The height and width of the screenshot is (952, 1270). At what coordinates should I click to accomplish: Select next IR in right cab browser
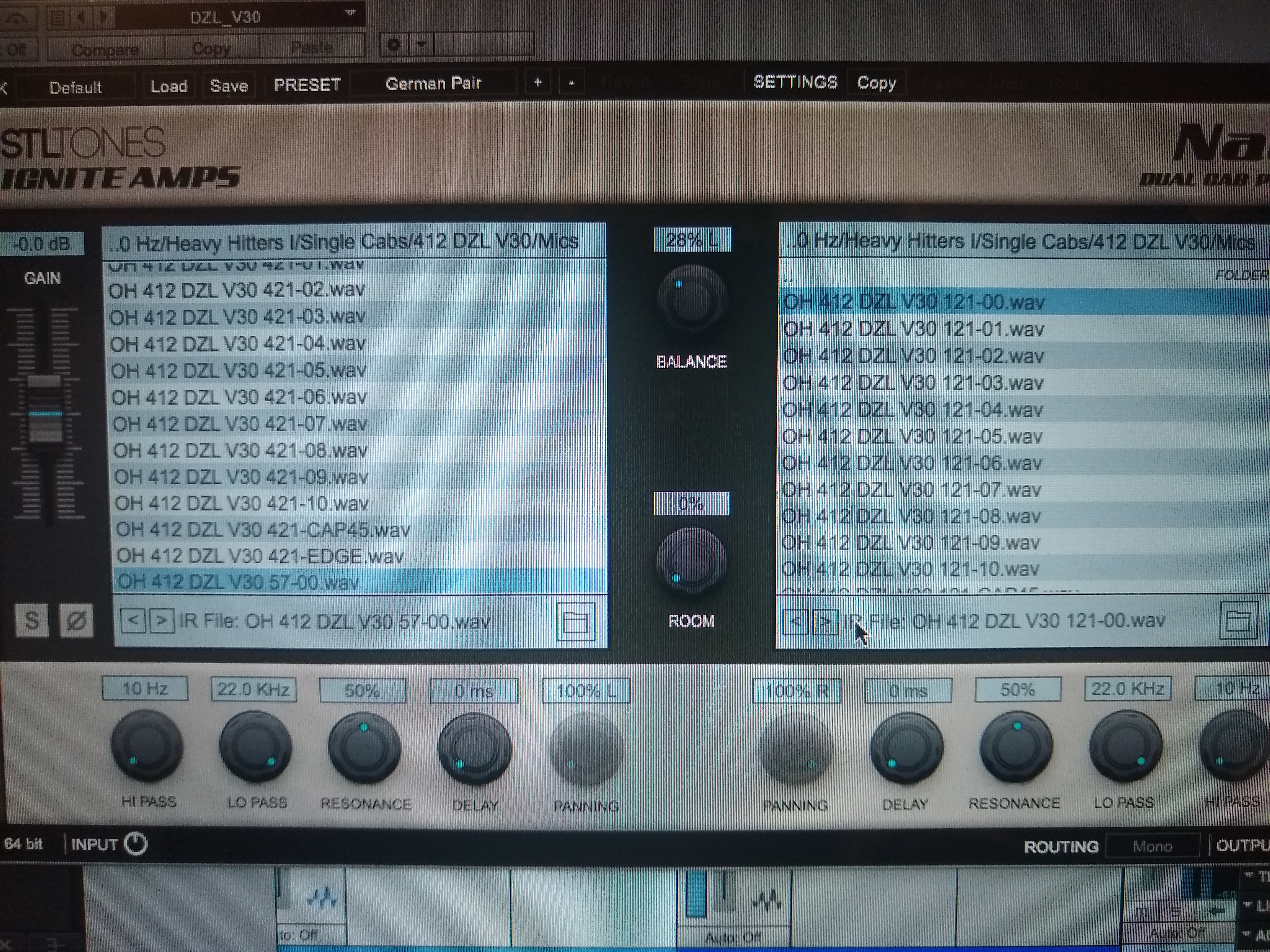click(x=826, y=622)
